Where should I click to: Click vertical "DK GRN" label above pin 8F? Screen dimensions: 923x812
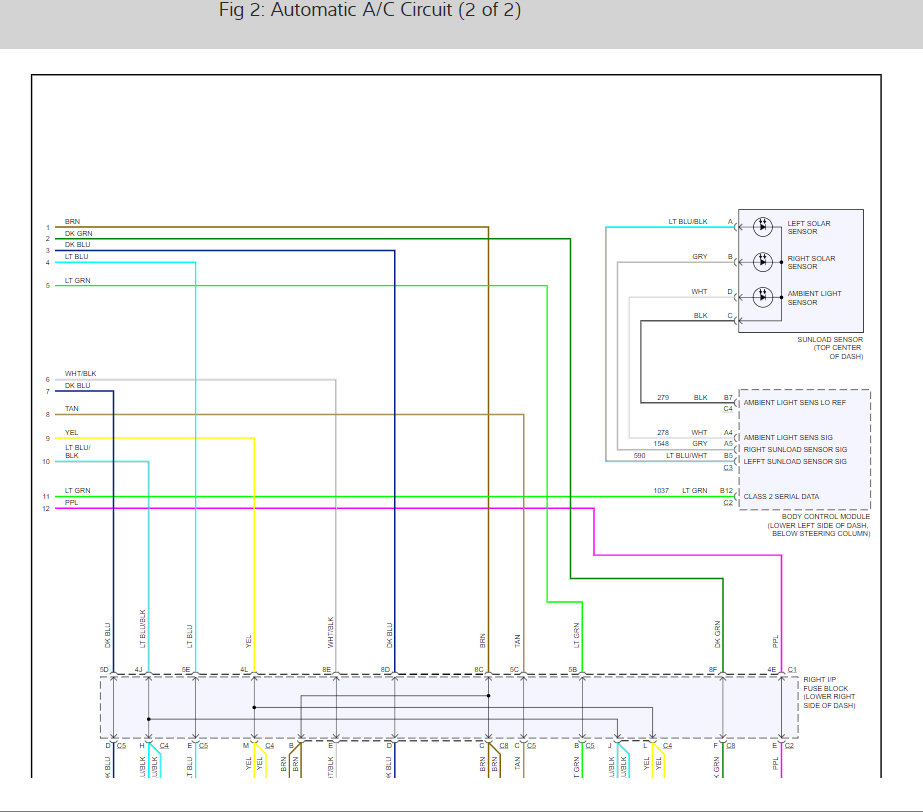(717, 635)
